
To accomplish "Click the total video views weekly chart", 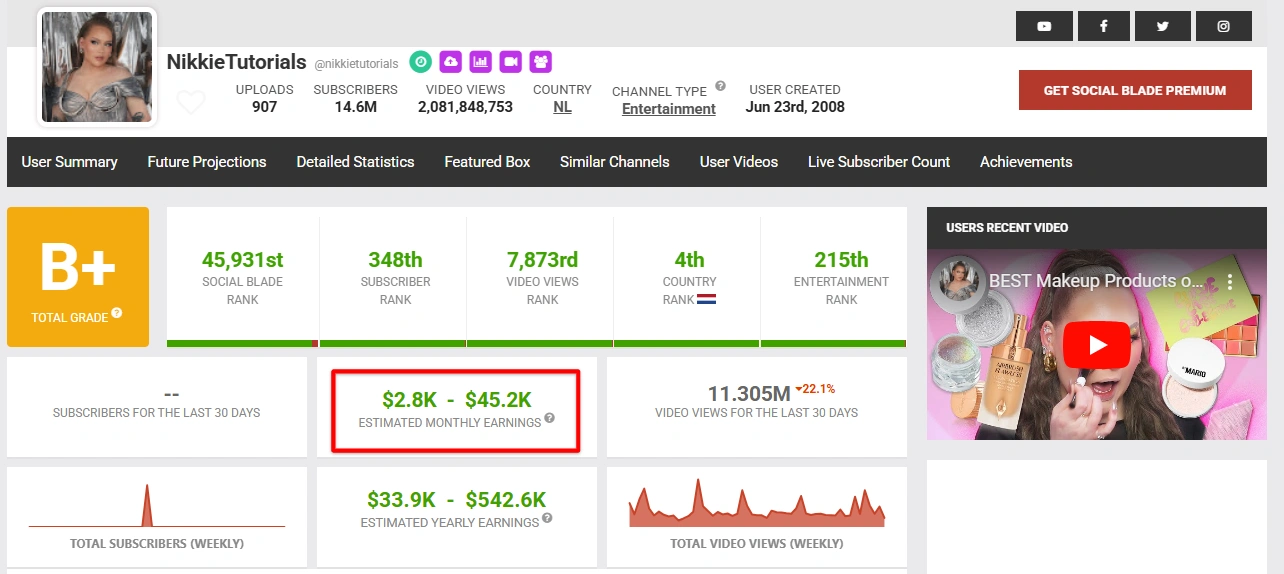I will 757,503.
